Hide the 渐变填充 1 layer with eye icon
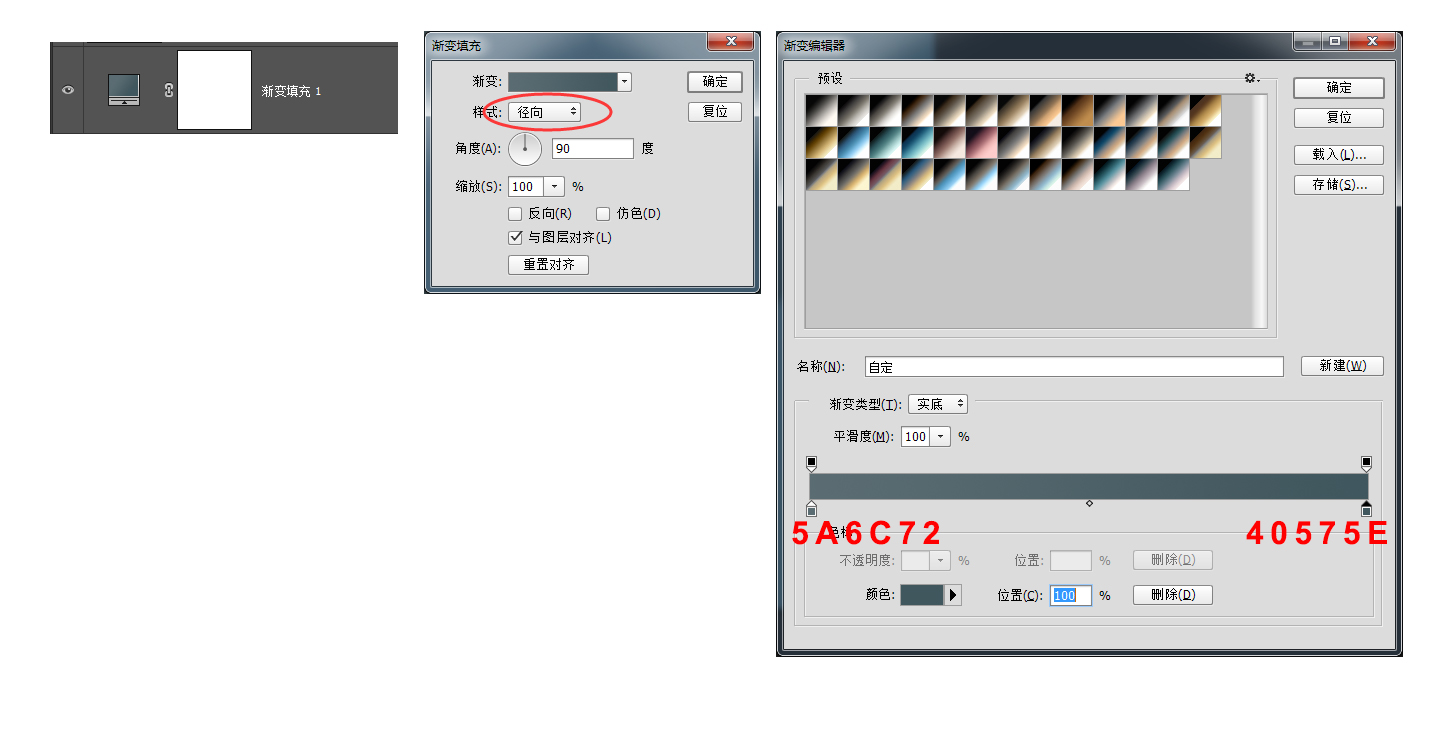 point(68,90)
